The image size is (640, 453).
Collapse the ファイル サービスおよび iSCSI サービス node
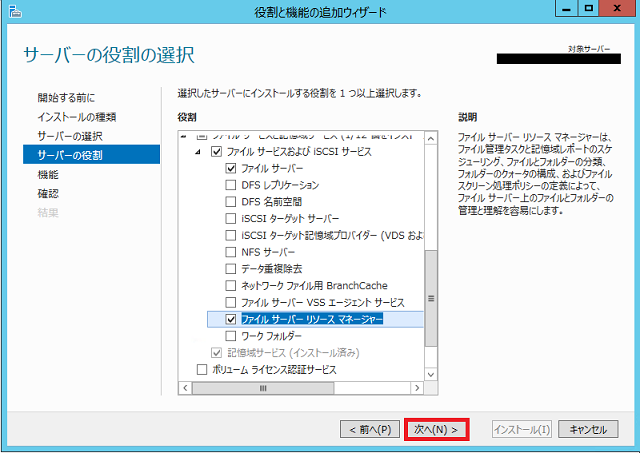tap(197, 152)
